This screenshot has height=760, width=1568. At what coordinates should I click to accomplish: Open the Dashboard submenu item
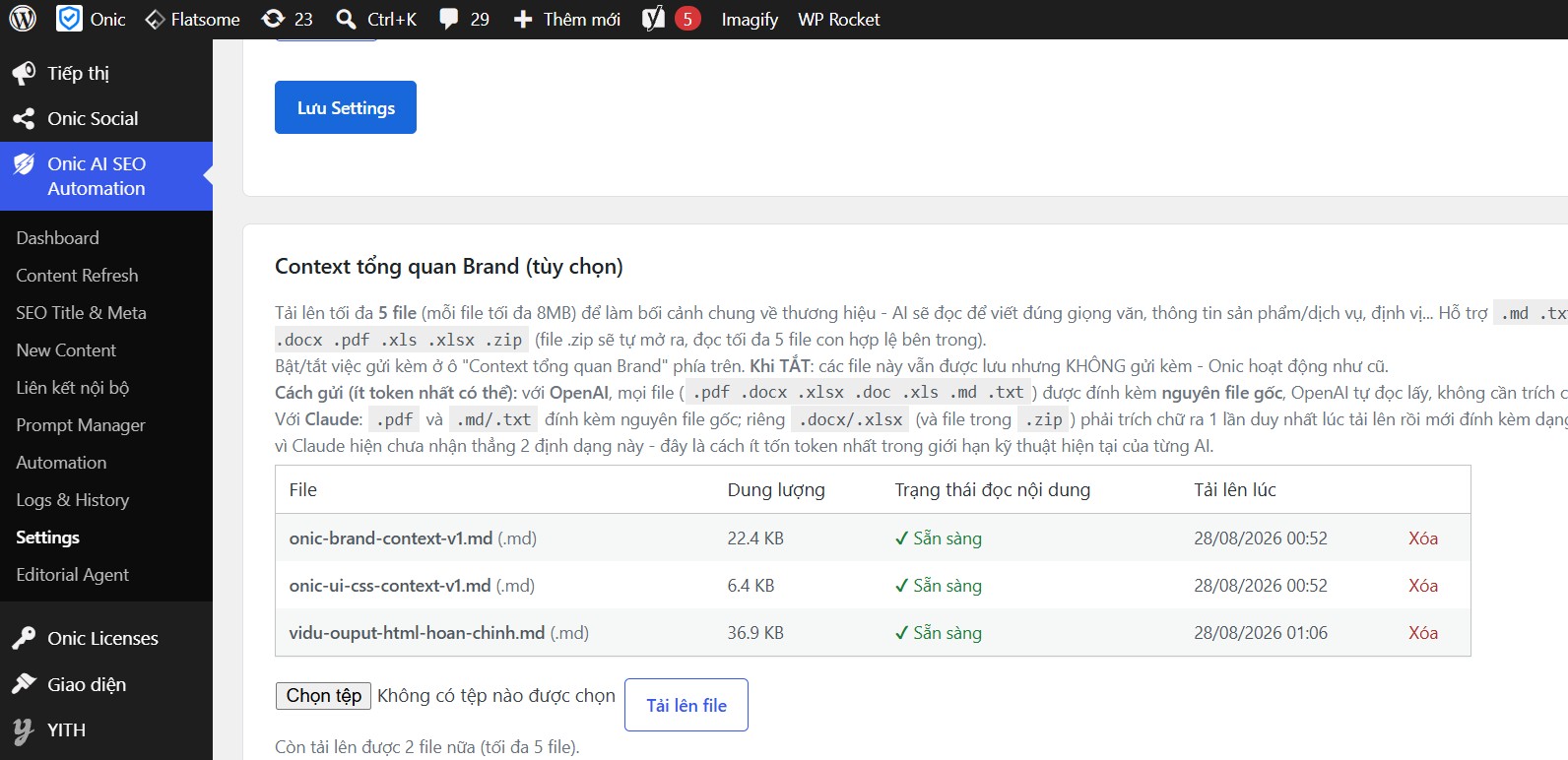coord(57,238)
